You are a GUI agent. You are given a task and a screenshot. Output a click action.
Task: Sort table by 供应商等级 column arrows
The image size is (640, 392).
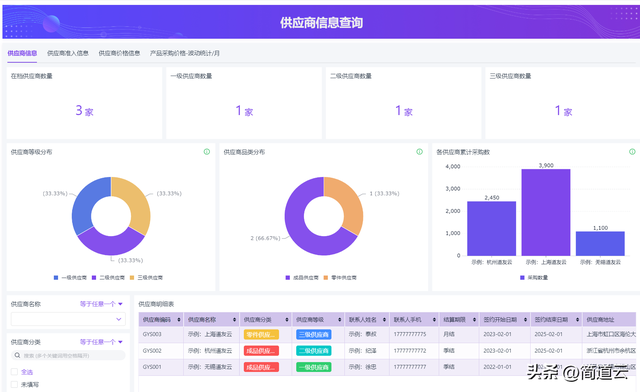pyautogui.click(x=340, y=320)
